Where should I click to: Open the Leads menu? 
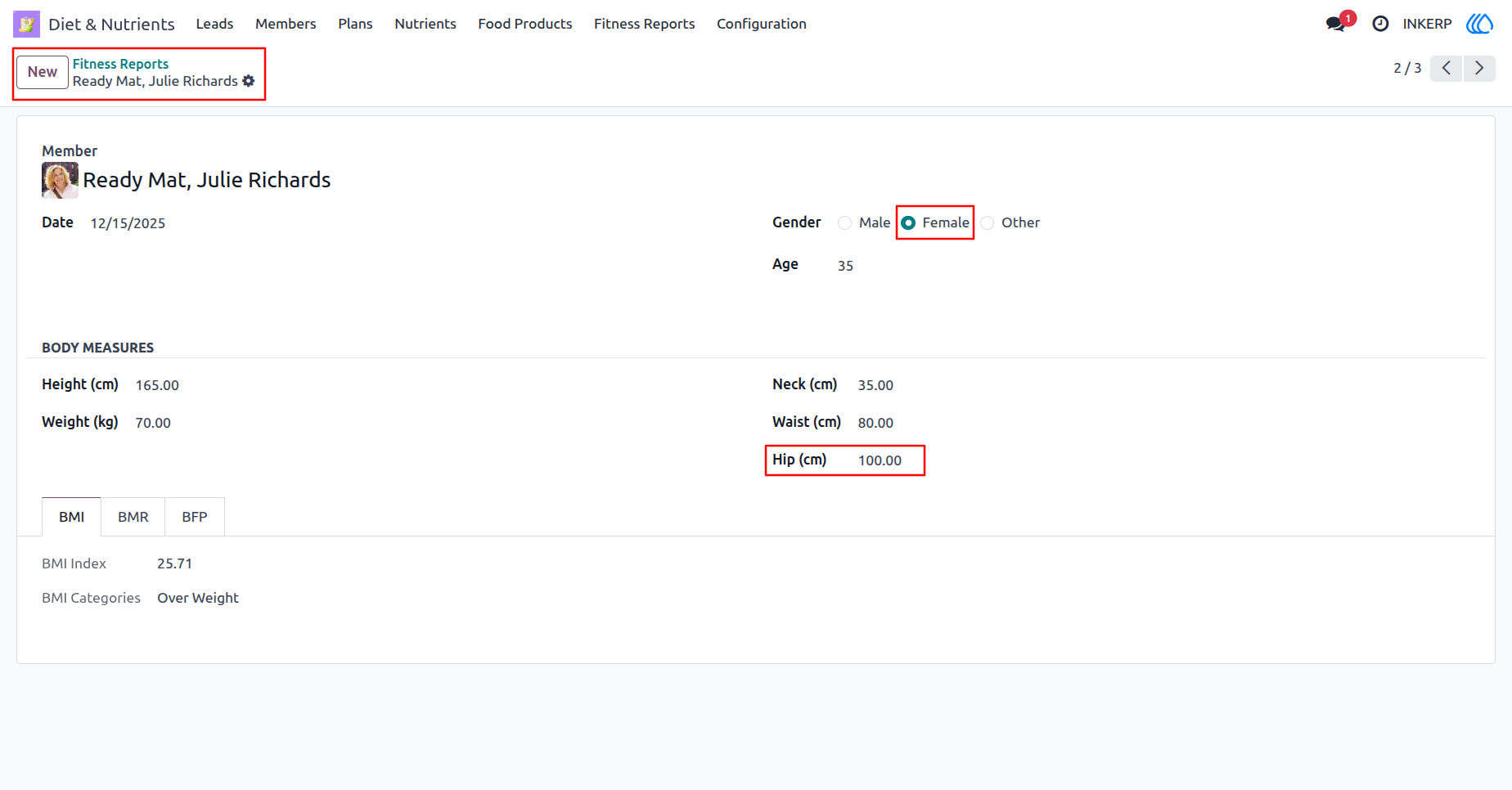214,24
